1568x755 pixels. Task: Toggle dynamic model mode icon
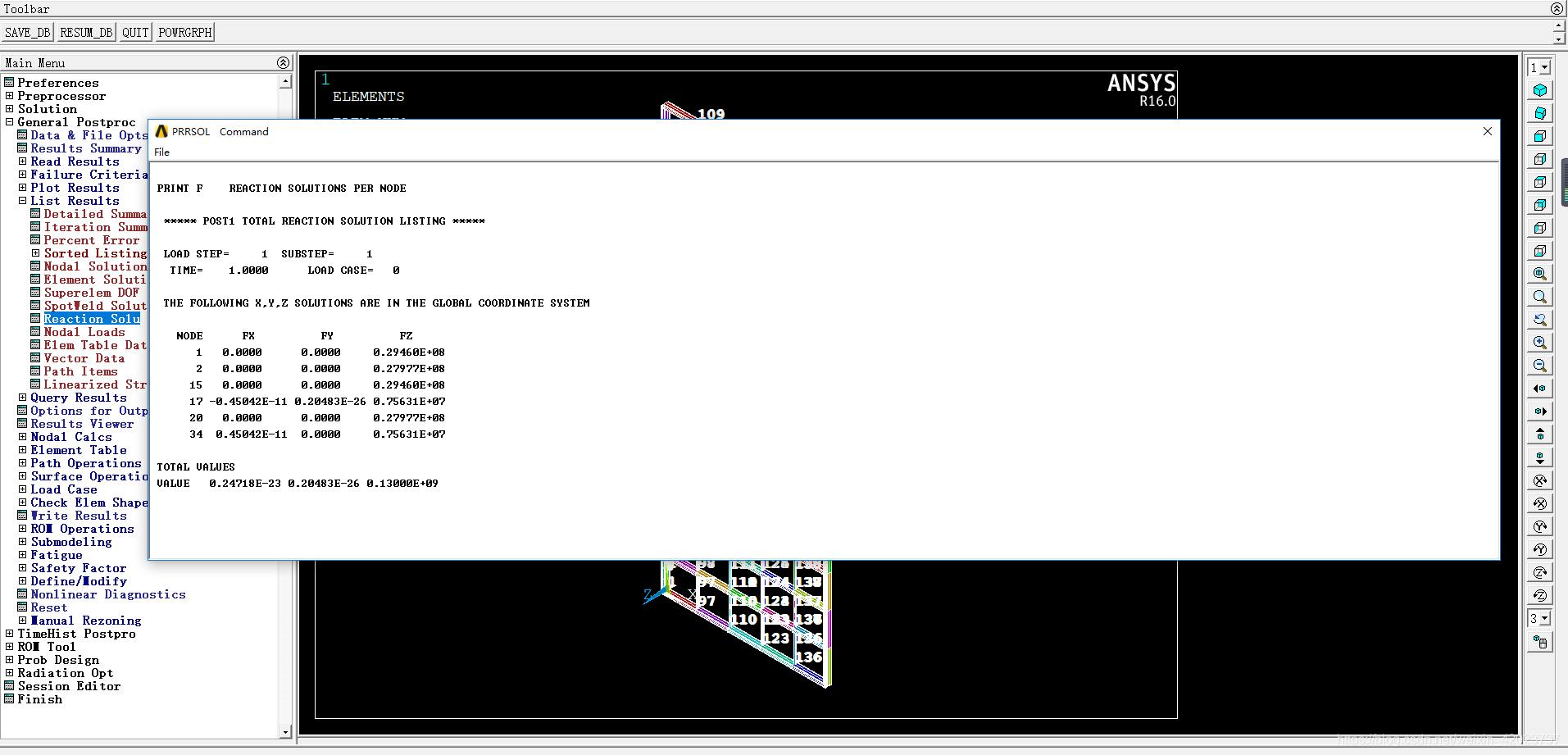click(1539, 642)
